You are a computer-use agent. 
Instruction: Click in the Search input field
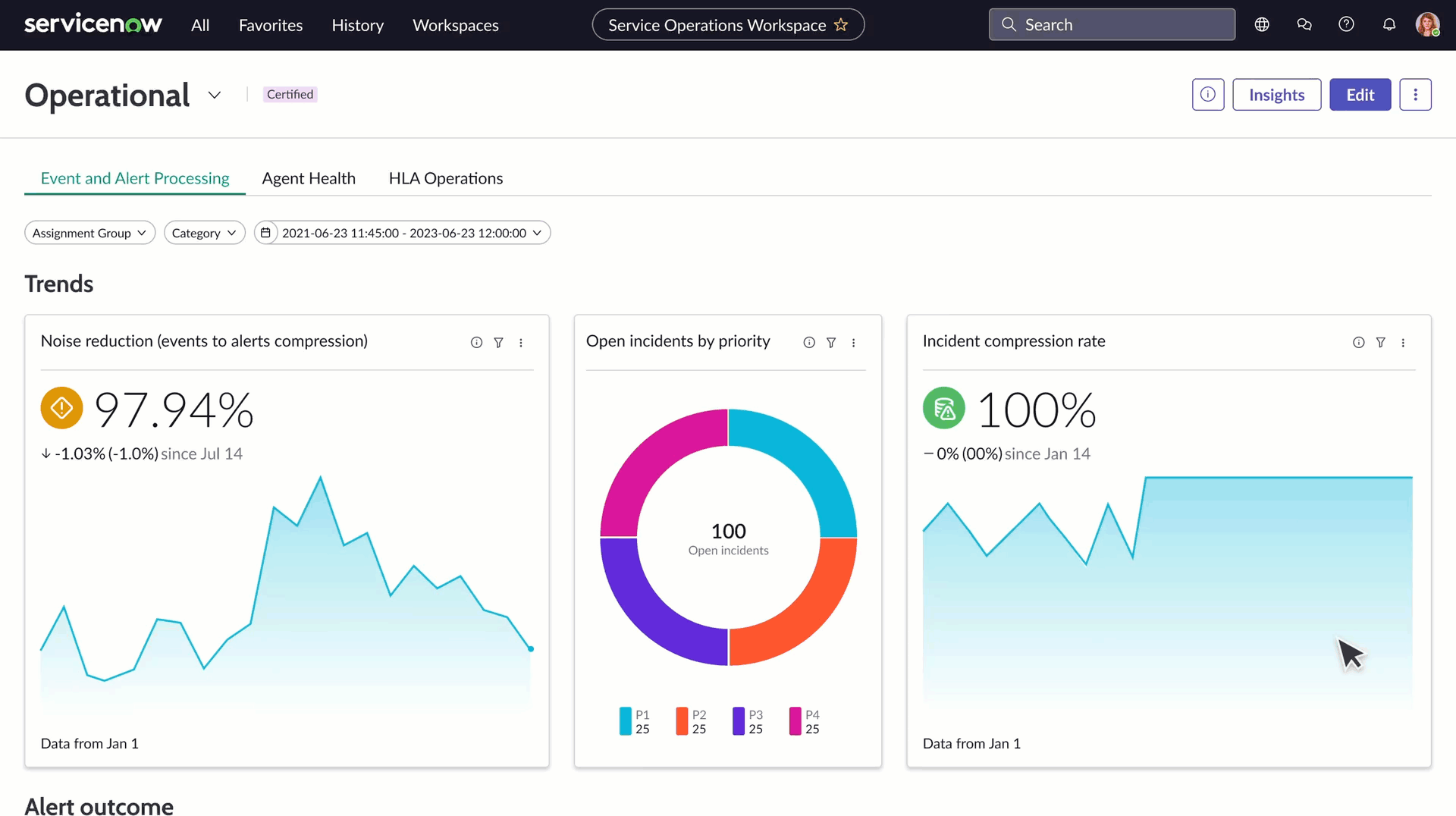tap(1112, 24)
